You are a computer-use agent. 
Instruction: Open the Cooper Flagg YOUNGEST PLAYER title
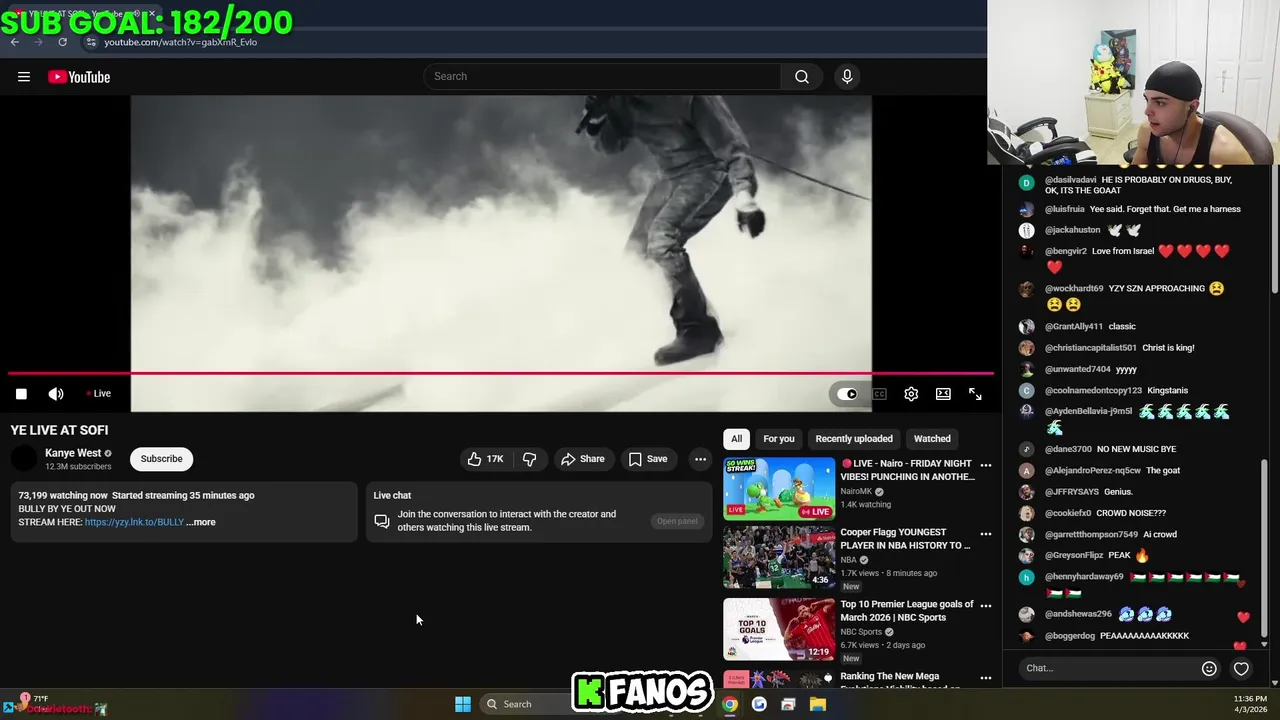click(906, 539)
